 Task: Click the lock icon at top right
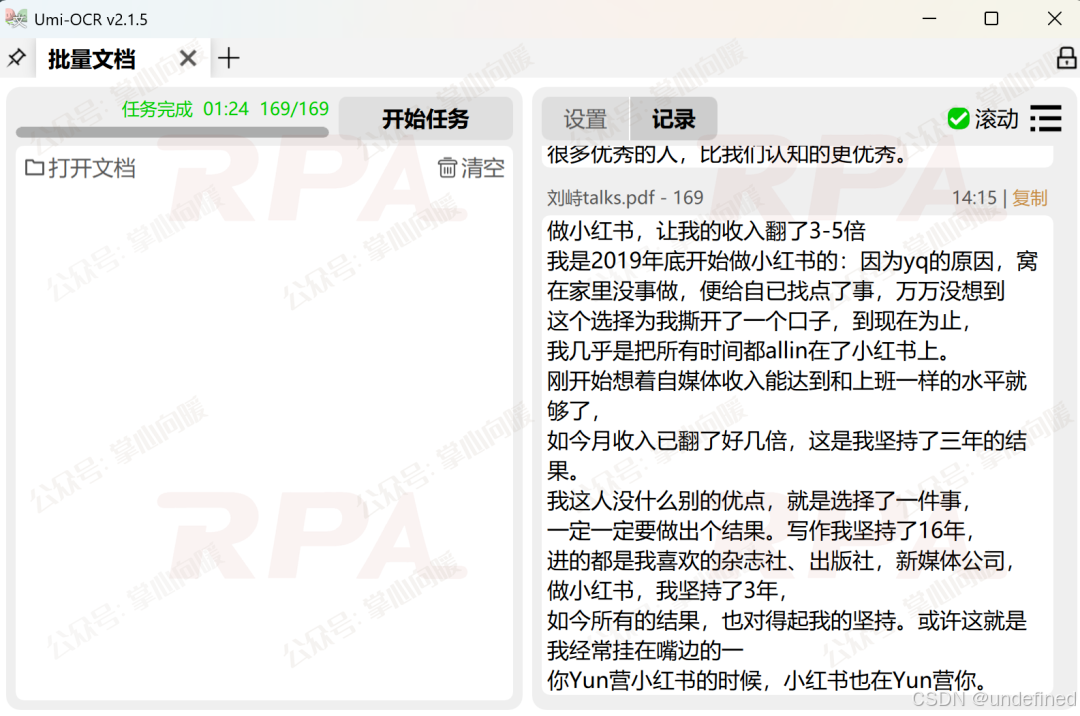tap(1067, 58)
